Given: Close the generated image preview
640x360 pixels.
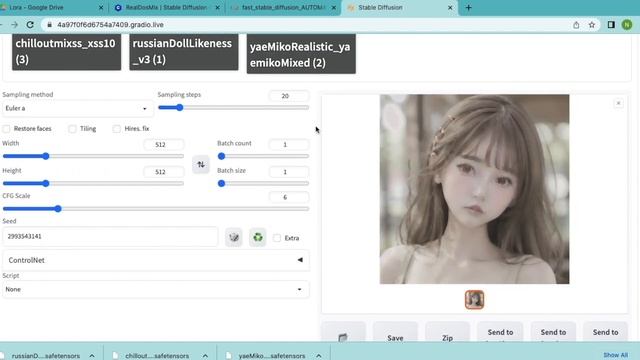Looking at the screenshot, I should click(x=618, y=103).
